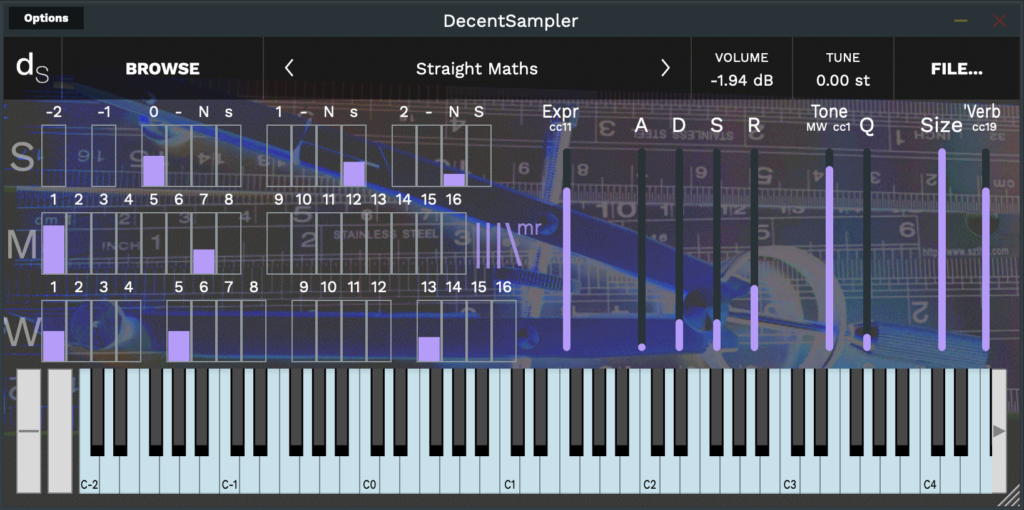1024x510 pixels.
Task: Click the M row bar numbered 1
Action: pos(54,243)
